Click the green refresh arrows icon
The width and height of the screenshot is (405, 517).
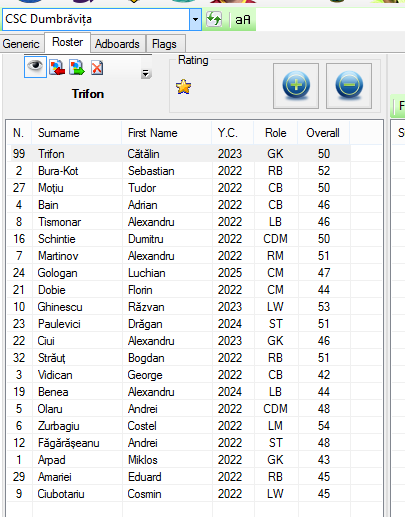[x=214, y=19]
